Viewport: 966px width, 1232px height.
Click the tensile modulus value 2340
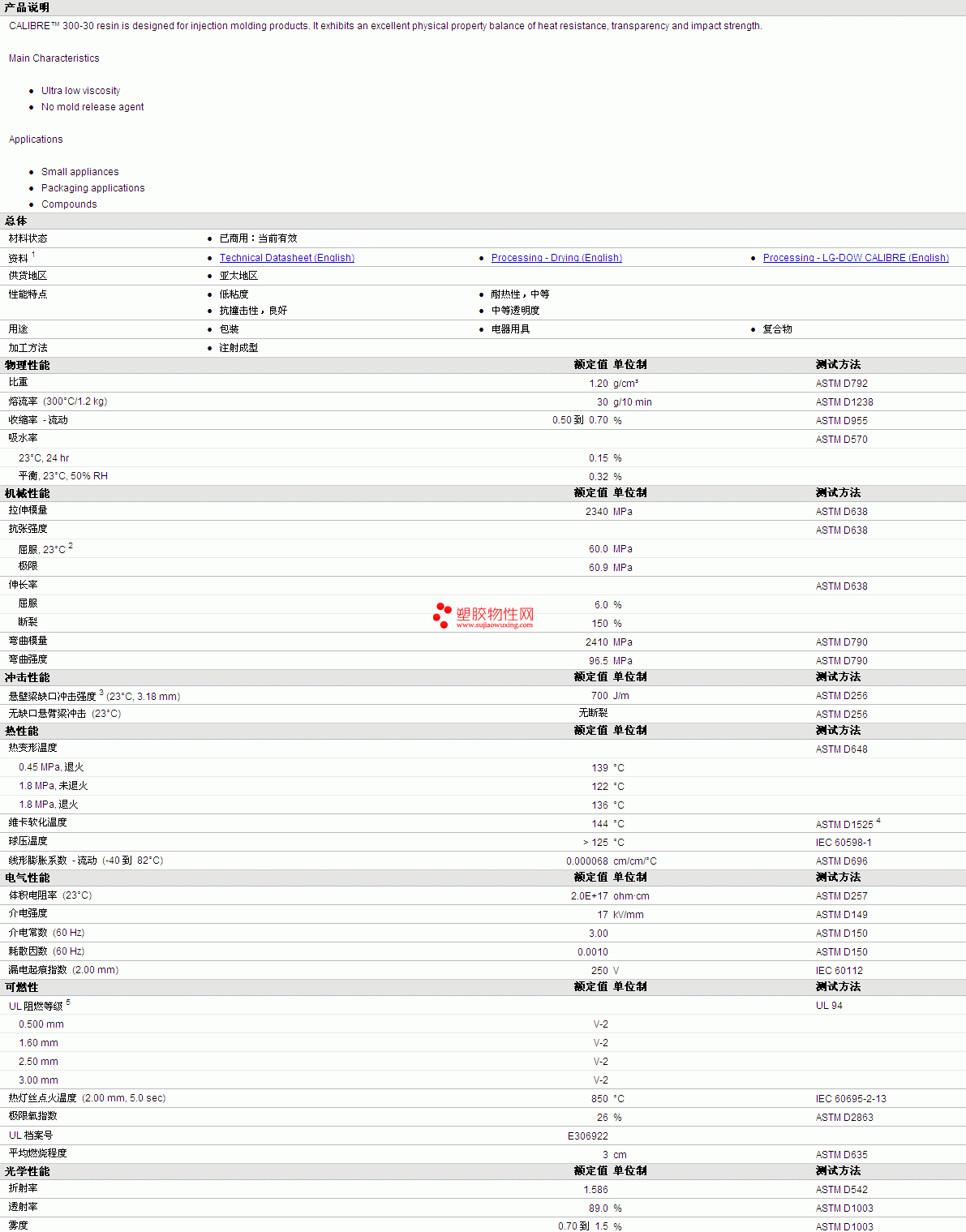click(x=596, y=512)
